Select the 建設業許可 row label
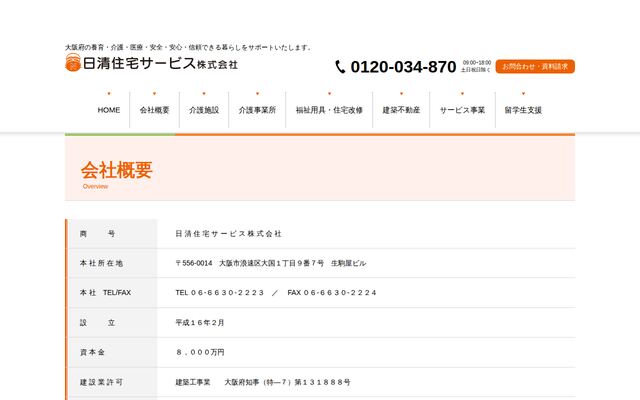Image resolution: width=640 pixels, height=400 pixels. (x=101, y=382)
